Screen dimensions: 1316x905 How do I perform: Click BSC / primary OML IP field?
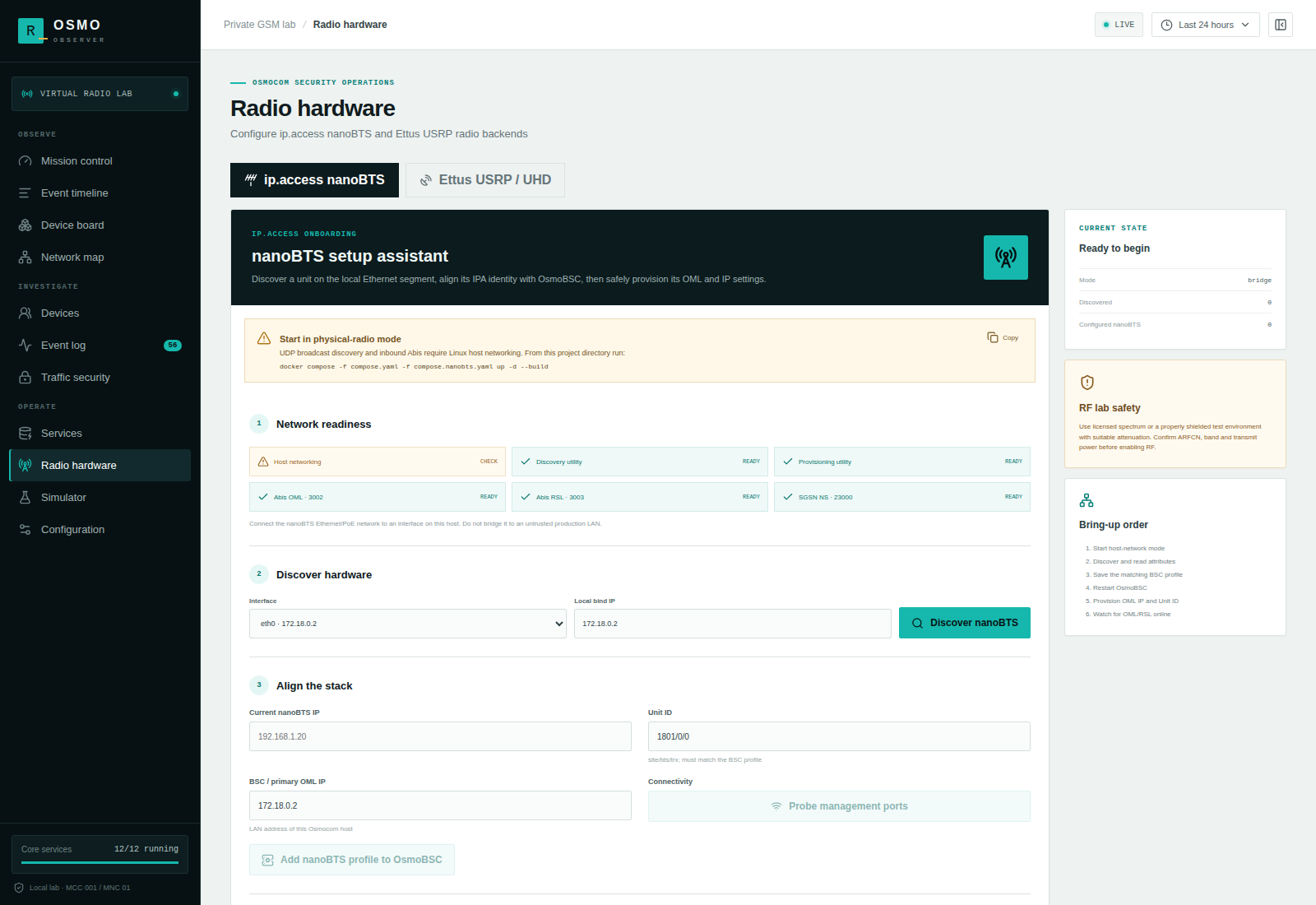[x=440, y=805]
